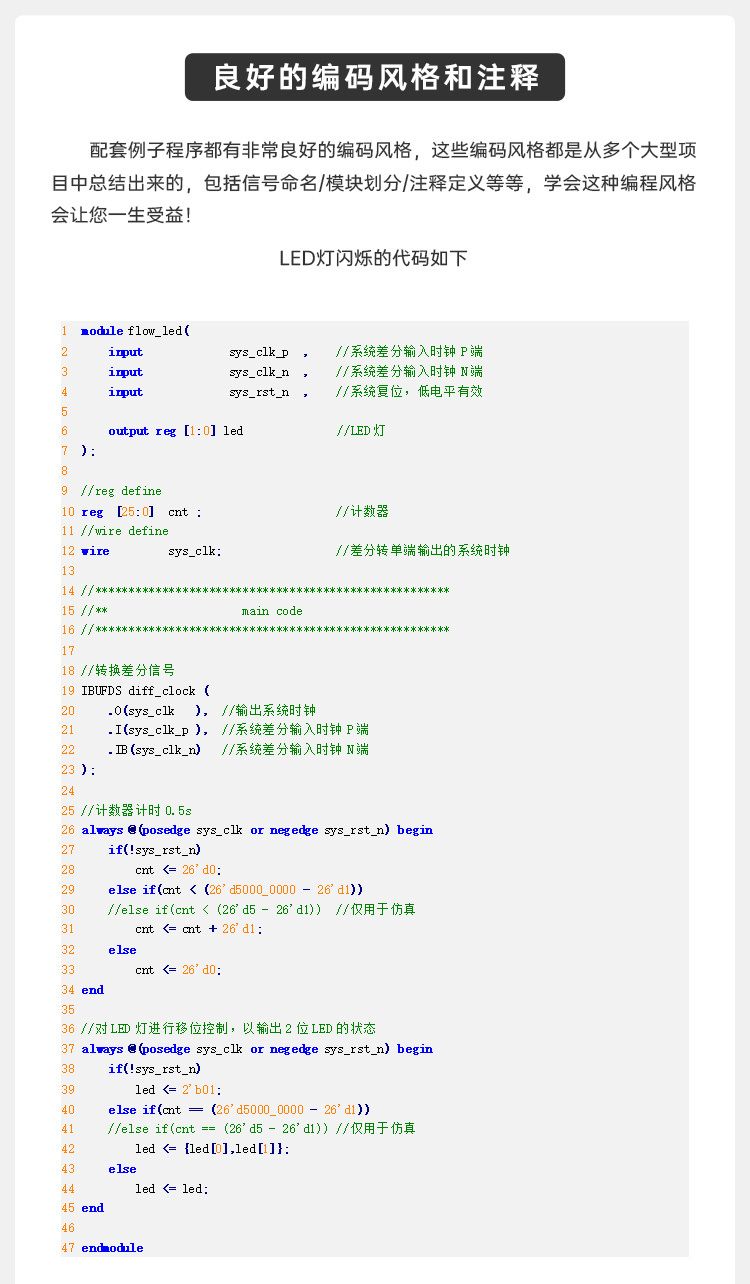Click the comment "//reg define"
750x1284 pixels.
121,491
